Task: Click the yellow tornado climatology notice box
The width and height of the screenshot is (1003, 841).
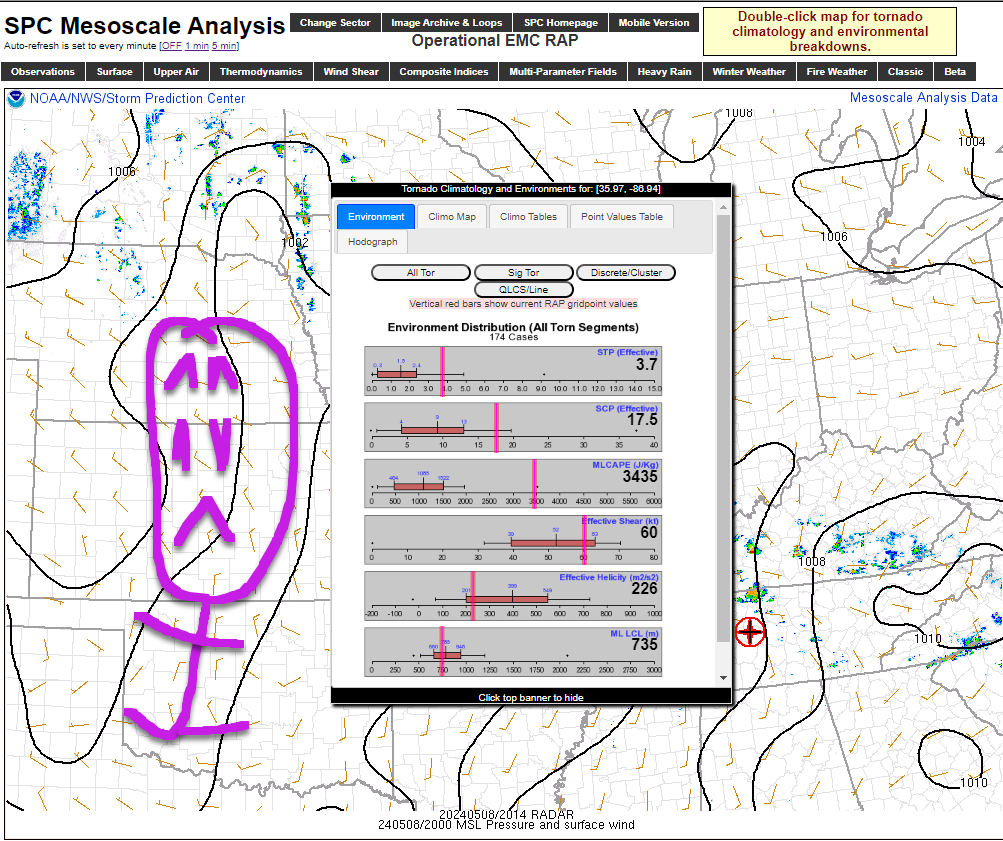Action: (830, 31)
